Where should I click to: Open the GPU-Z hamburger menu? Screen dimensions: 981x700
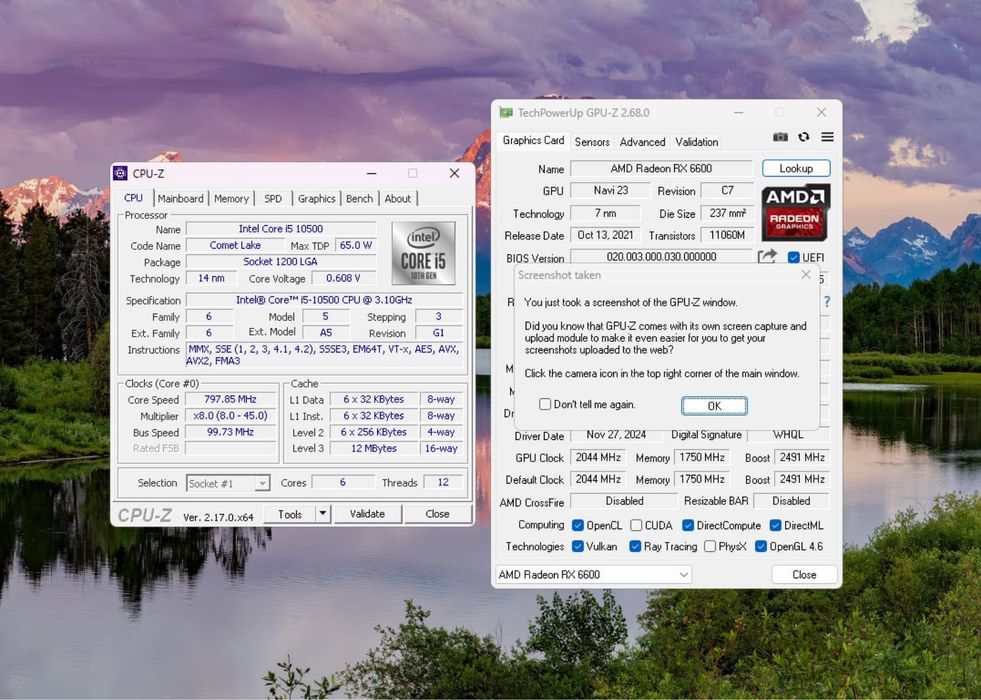(x=827, y=136)
